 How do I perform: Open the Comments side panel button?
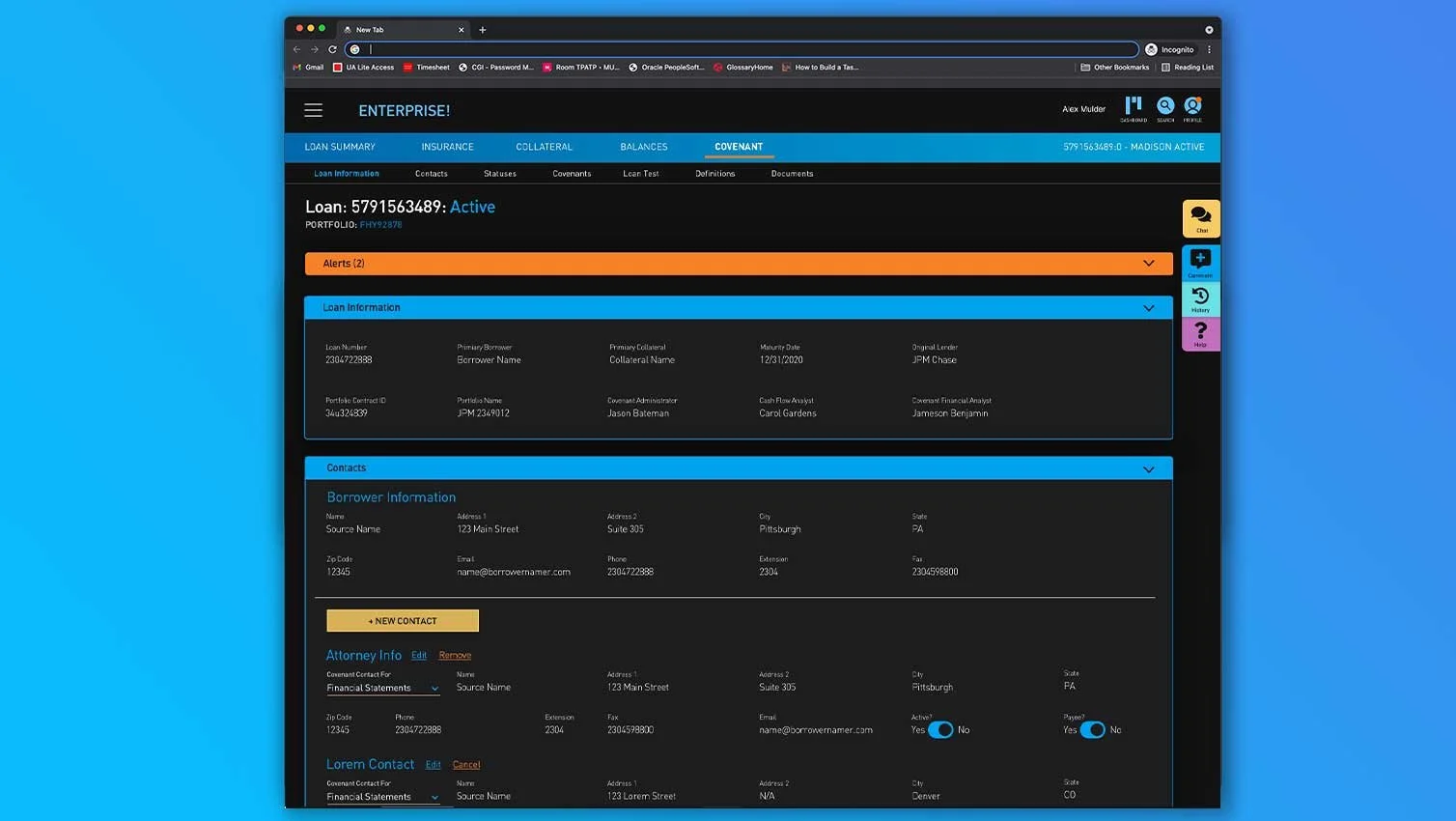point(1201,263)
